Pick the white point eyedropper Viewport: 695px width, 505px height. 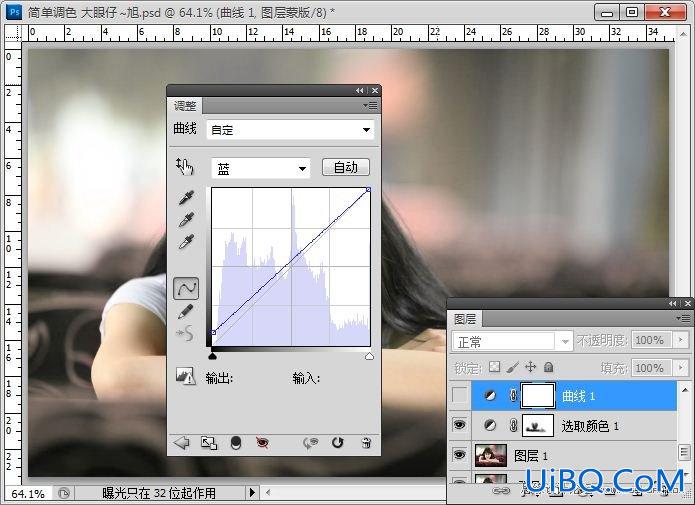[186, 242]
